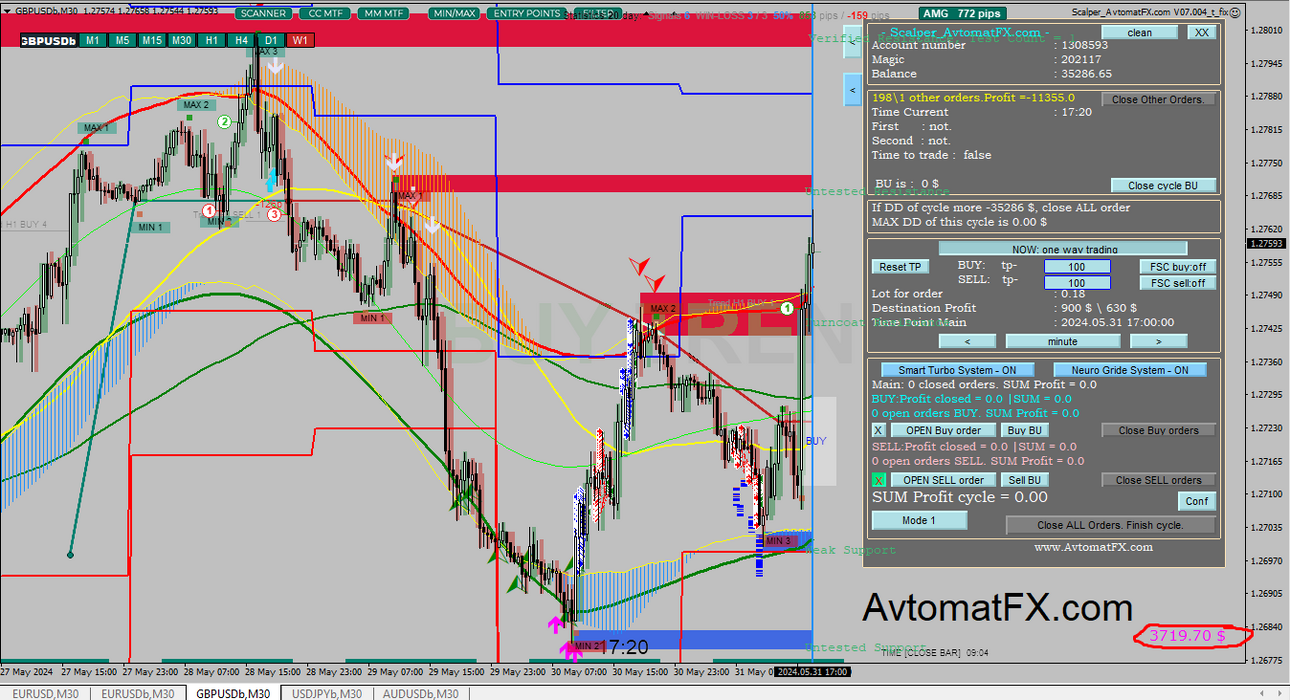Move time point forward with > button
Image resolution: width=1290 pixels, height=700 pixels.
point(1158,341)
